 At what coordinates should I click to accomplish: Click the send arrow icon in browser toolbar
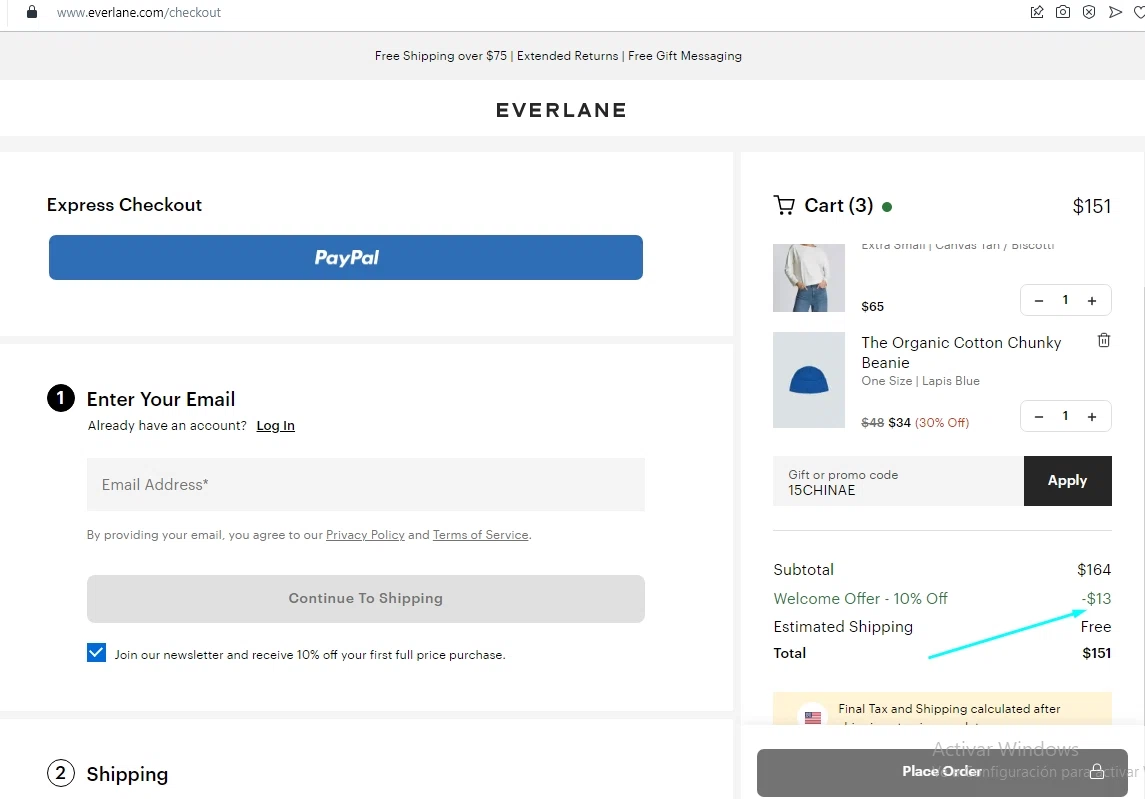coord(1115,12)
